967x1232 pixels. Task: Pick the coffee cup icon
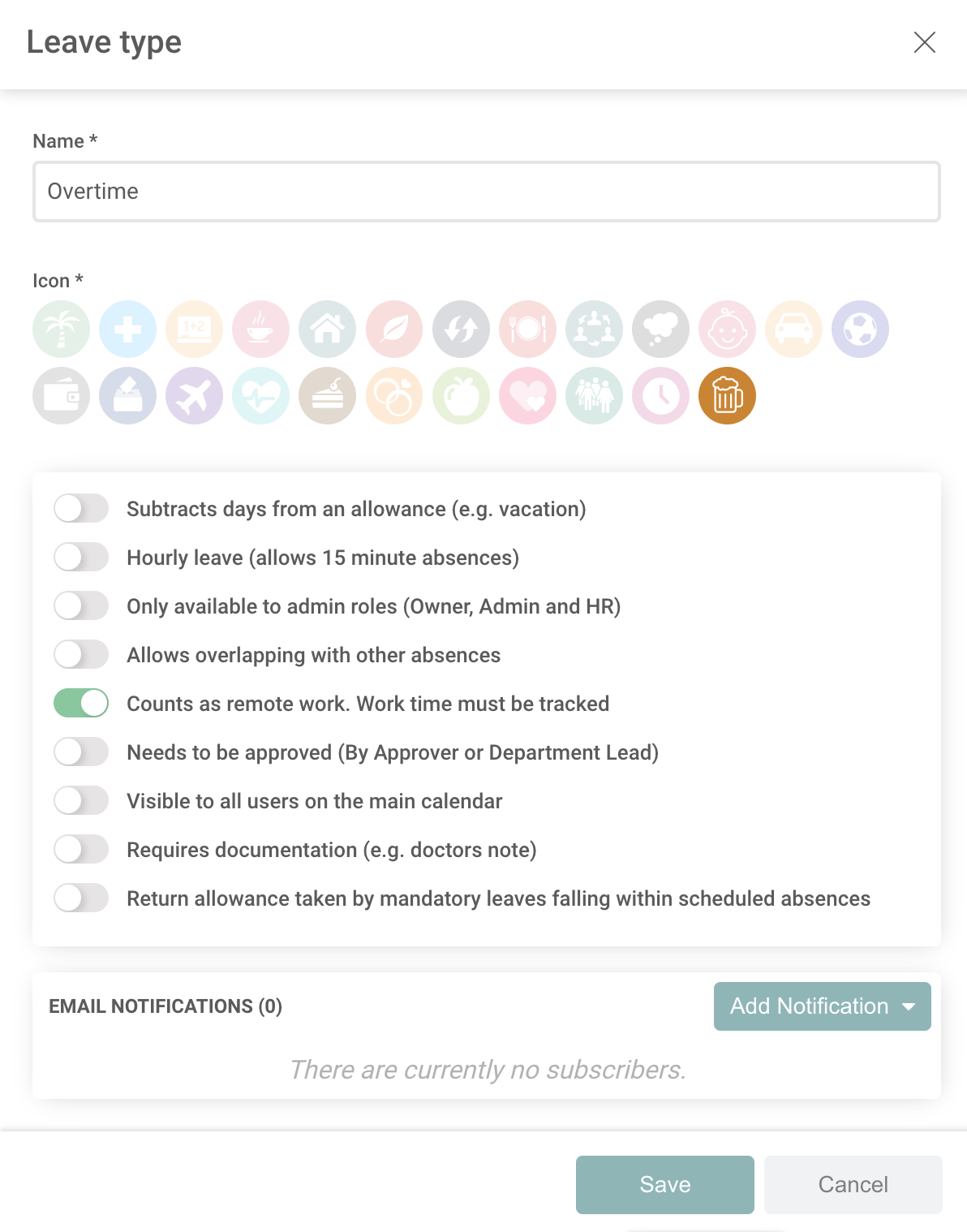click(x=261, y=330)
